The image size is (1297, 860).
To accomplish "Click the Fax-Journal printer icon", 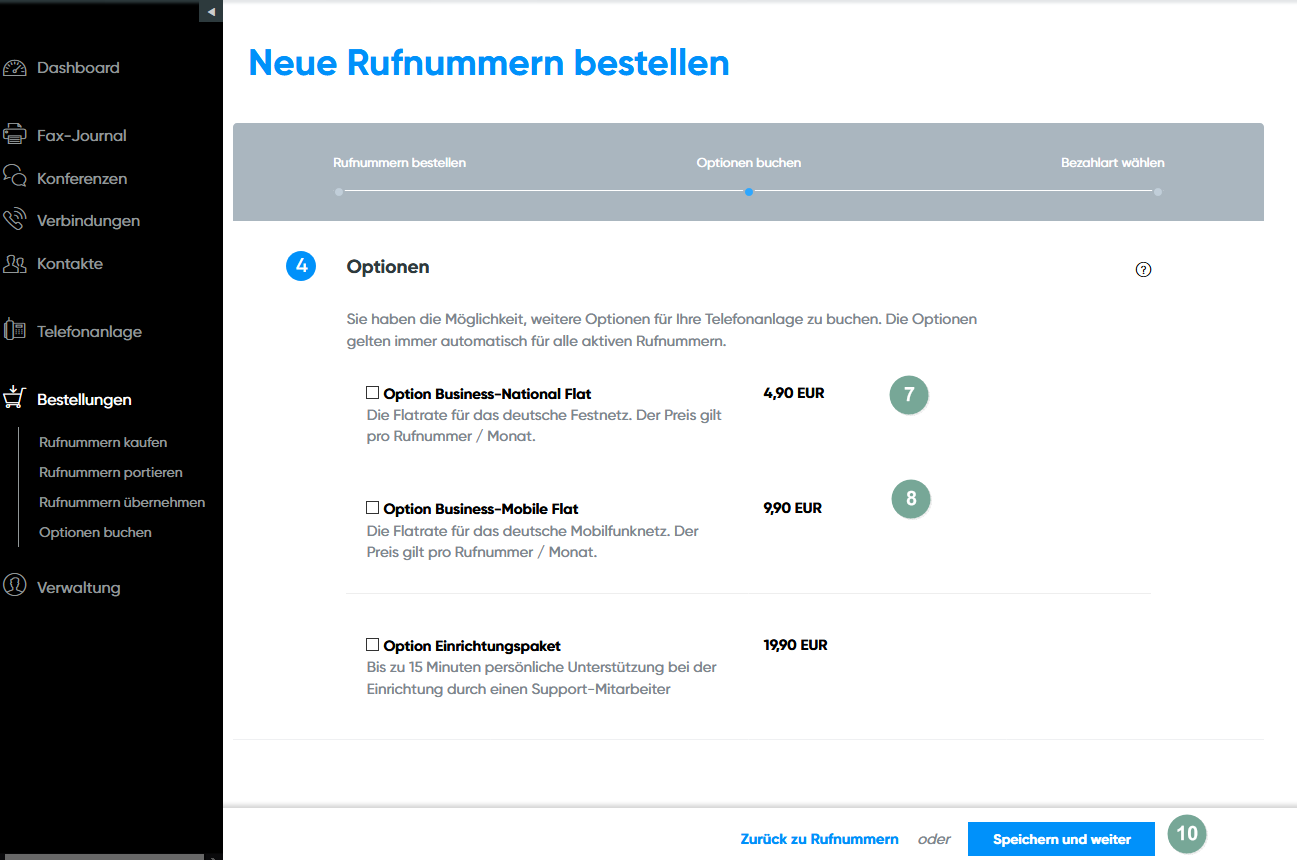I will click(x=14, y=135).
